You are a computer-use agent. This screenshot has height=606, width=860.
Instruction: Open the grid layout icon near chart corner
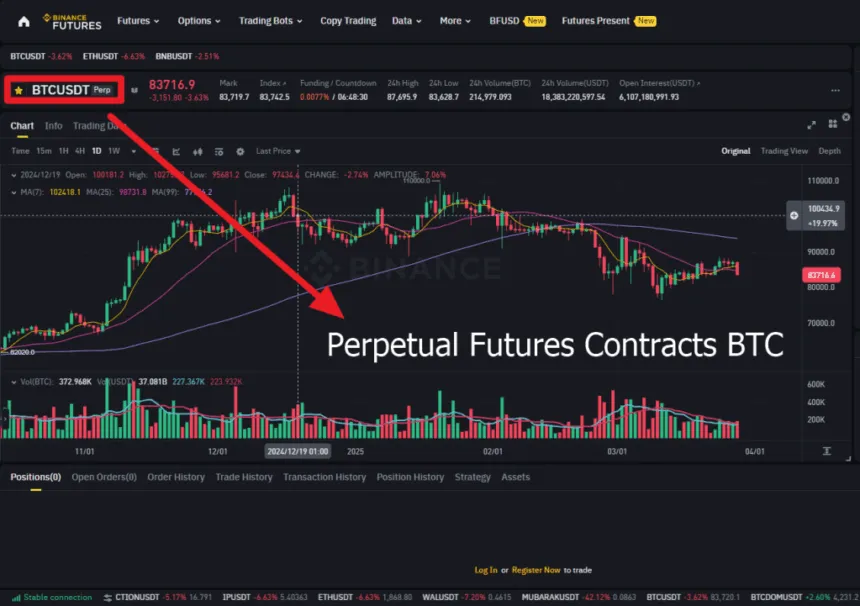tap(834, 126)
